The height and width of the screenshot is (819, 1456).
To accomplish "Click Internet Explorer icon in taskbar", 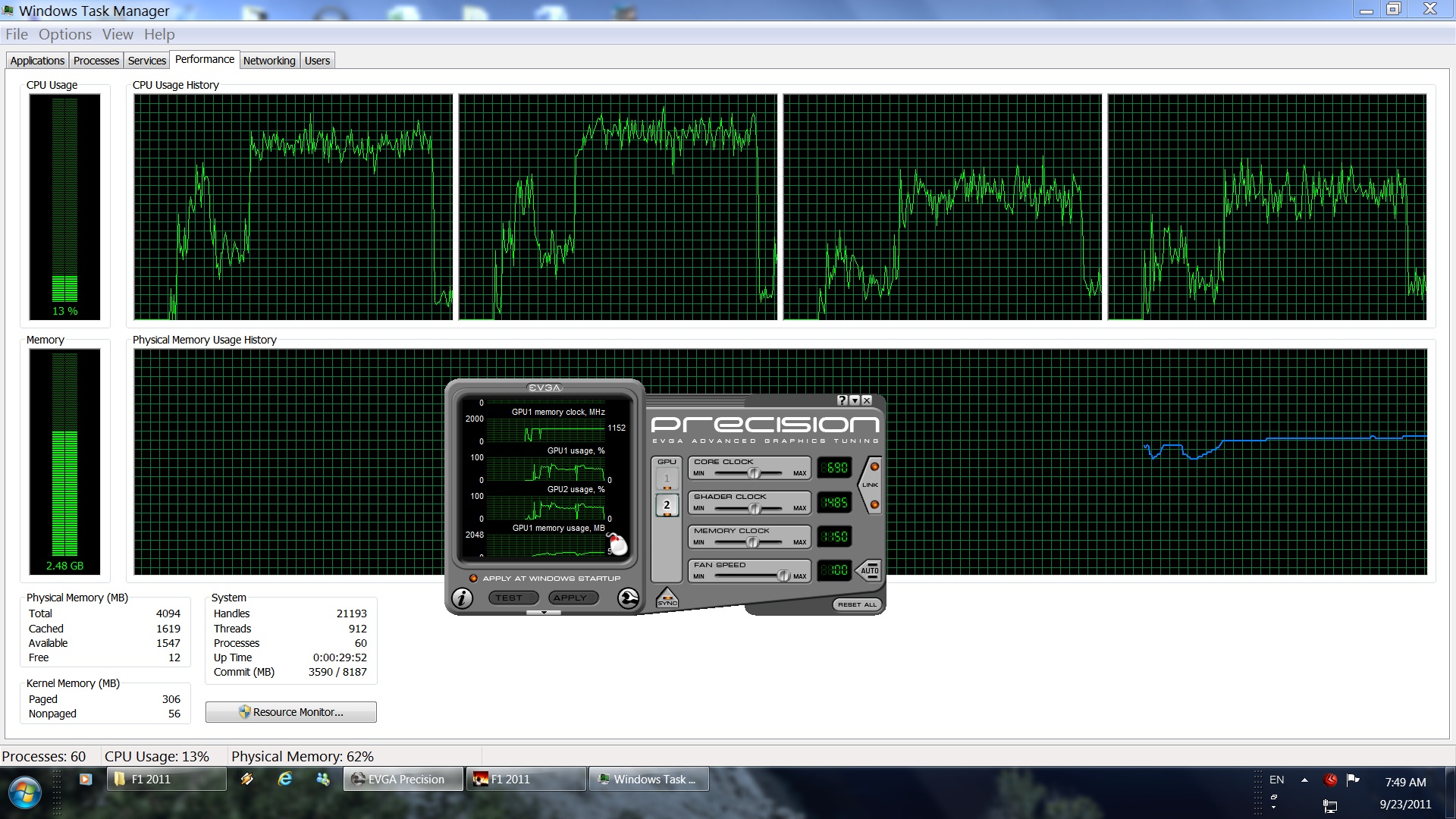I will [285, 779].
